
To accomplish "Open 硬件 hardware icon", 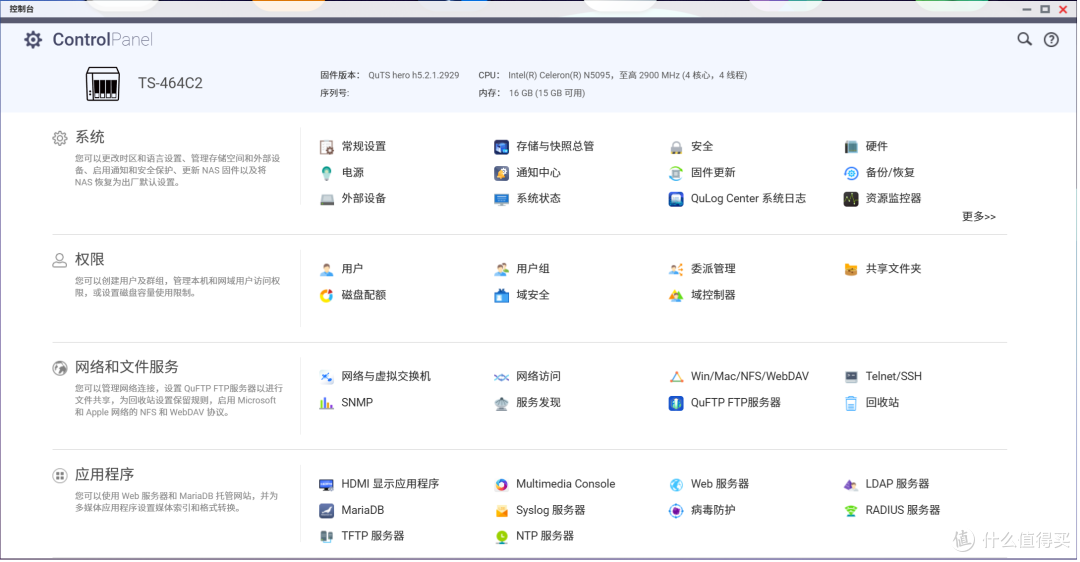I will coord(851,147).
